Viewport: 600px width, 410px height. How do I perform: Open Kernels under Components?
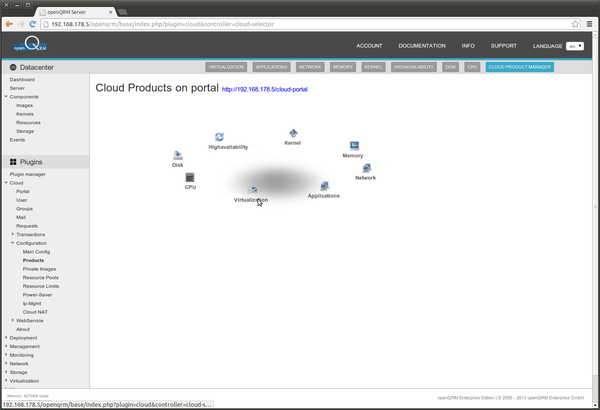(25, 114)
